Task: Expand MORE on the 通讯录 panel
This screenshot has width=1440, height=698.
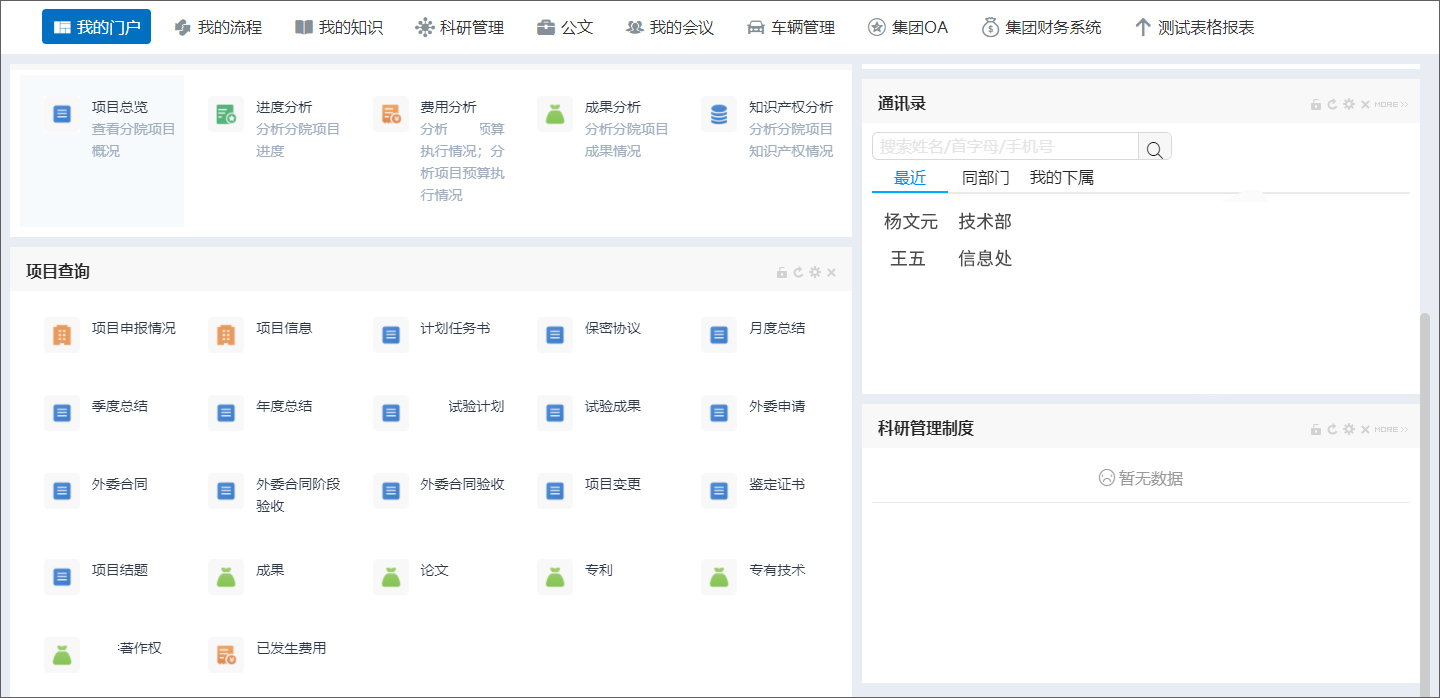Action: coord(1389,103)
